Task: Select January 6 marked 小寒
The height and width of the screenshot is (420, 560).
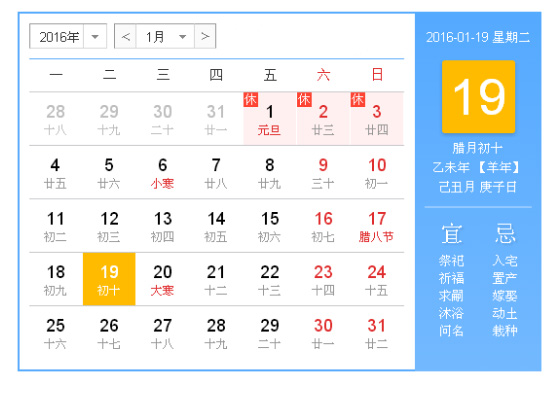Action: tap(162, 172)
